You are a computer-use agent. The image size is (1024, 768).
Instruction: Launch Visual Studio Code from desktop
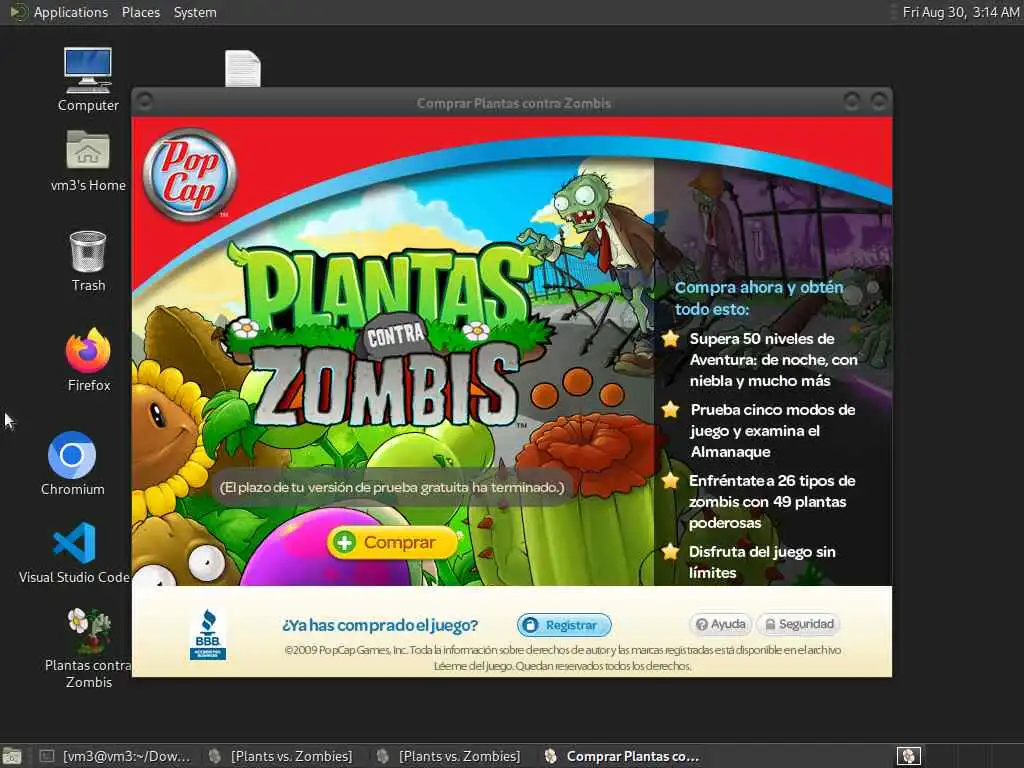point(74,552)
